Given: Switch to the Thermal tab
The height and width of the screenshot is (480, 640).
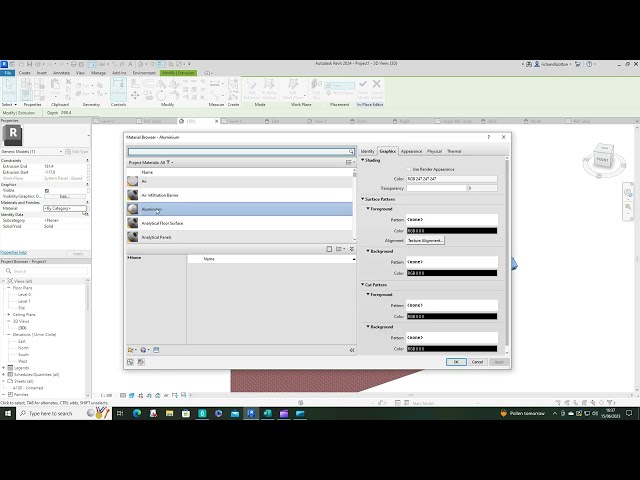Looking at the screenshot, I should tap(454, 151).
